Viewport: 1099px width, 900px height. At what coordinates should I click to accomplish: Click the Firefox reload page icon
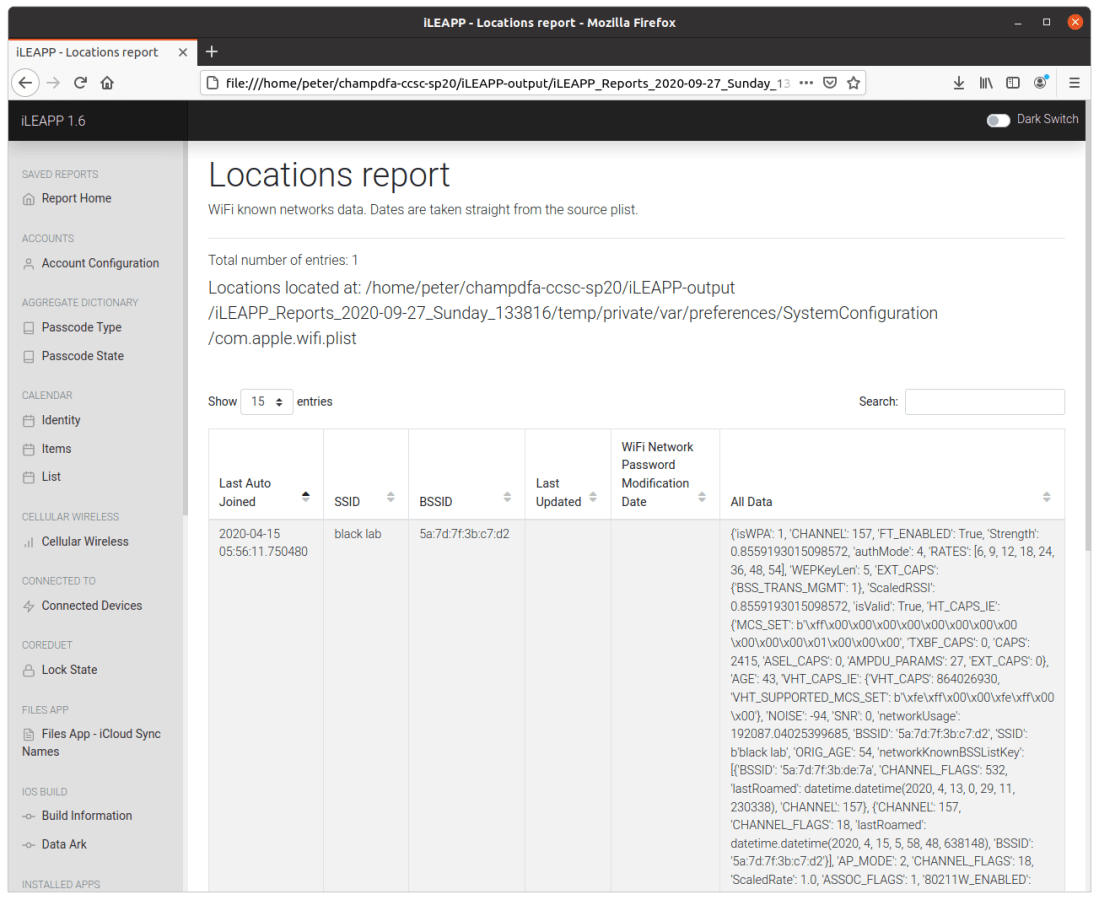pos(80,83)
